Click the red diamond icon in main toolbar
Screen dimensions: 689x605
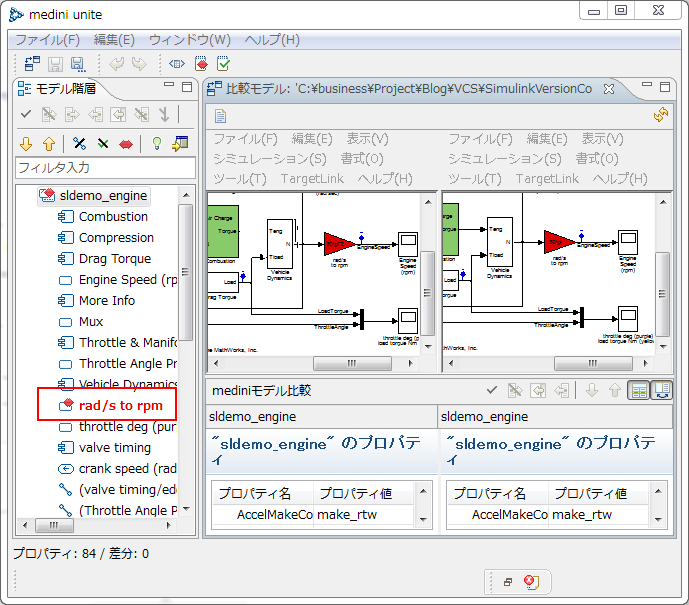pos(201,64)
